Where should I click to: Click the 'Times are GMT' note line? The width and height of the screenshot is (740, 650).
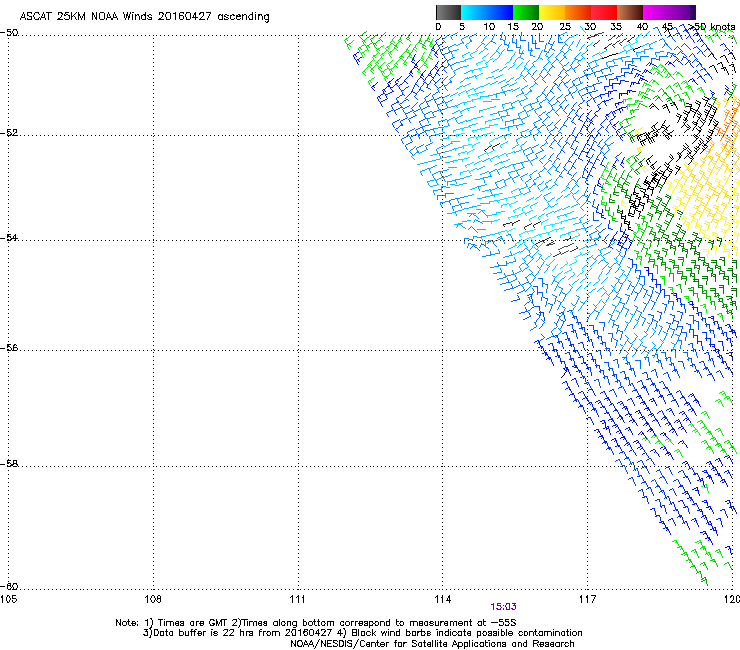(x=316, y=623)
